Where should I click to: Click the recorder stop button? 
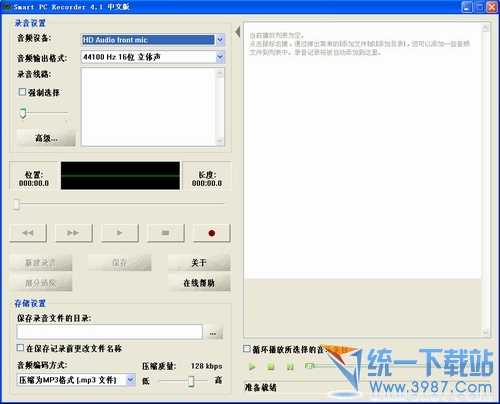point(166,233)
